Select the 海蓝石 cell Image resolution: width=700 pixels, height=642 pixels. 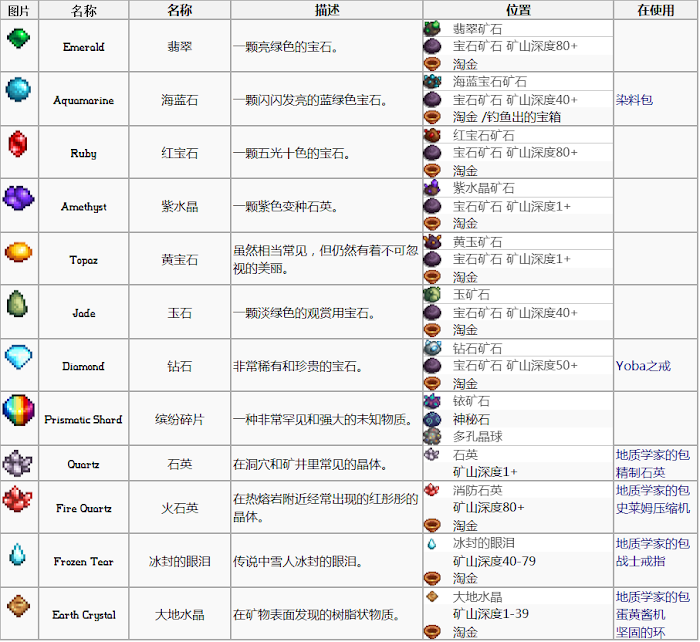pos(179,99)
